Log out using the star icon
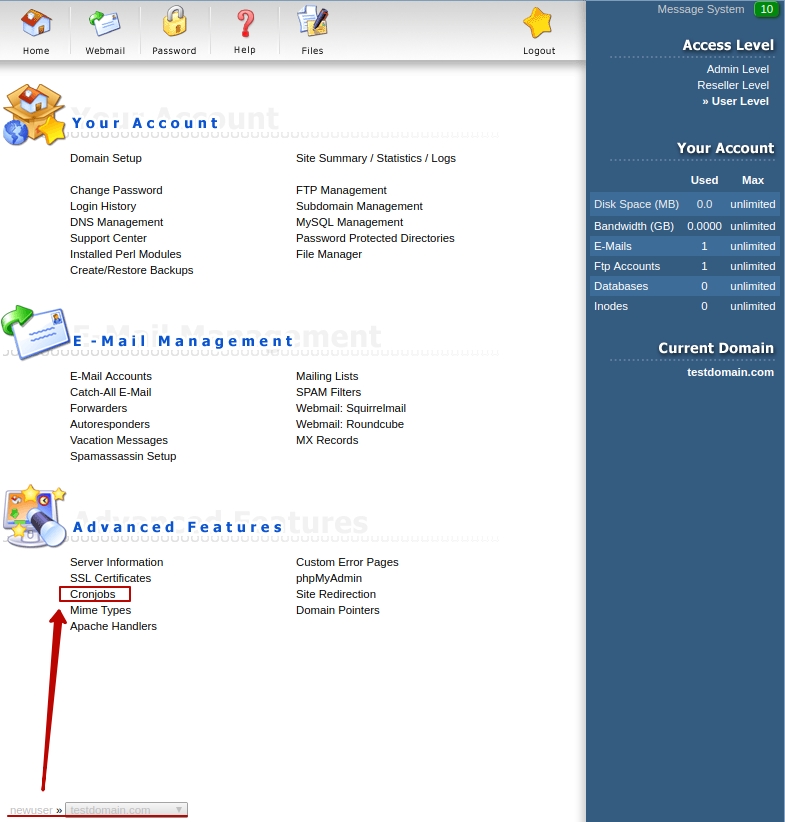785x822 pixels. click(x=538, y=23)
